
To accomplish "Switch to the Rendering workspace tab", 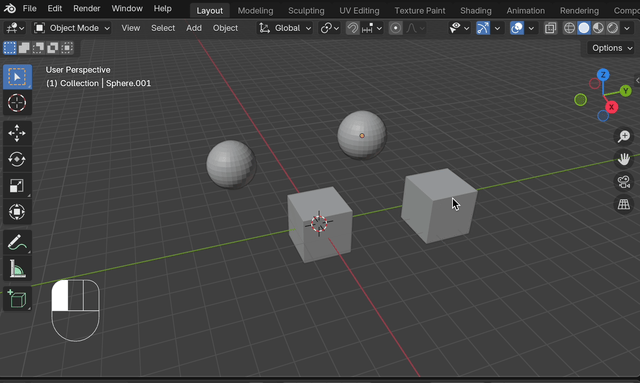I will click(x=579, y=11).
